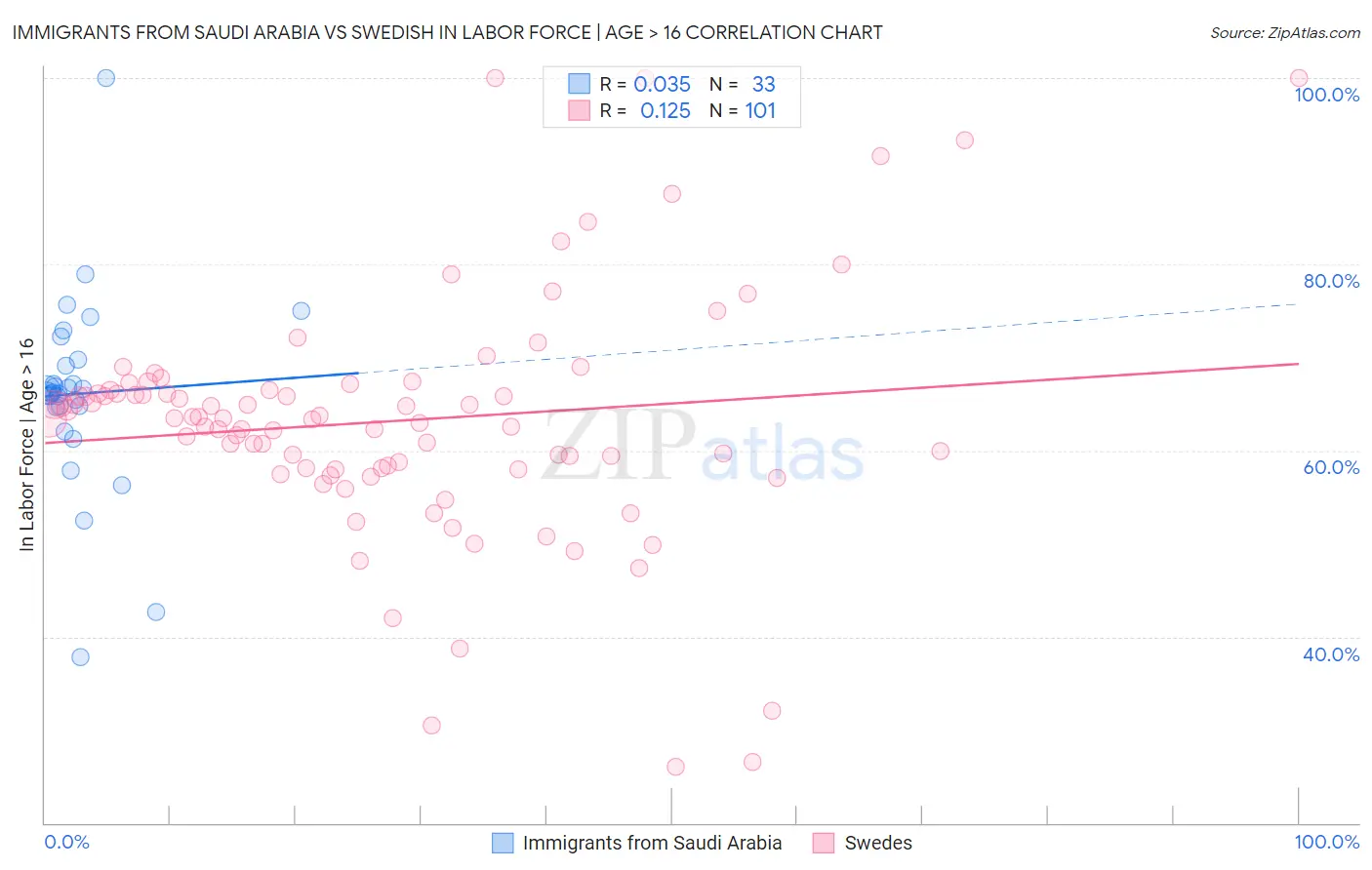Click the chart title text
1372x870 pixels.
tap(447, 32)
